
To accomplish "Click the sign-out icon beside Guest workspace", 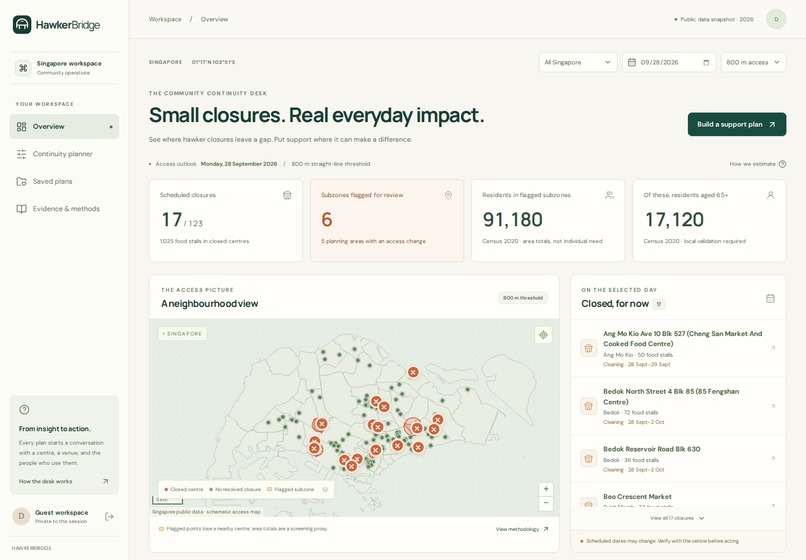I will click(x=109, y=516).
